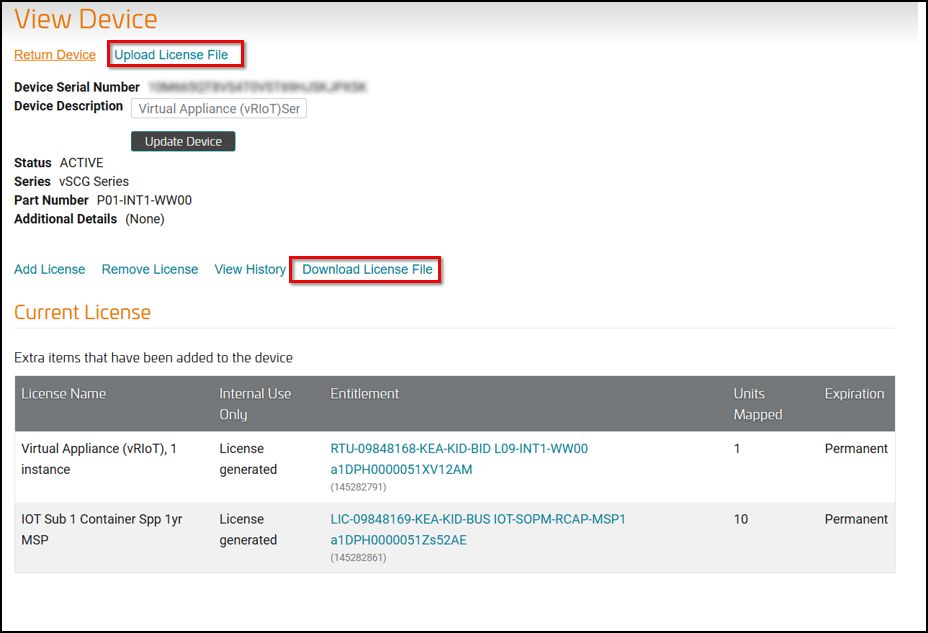Click the Internal Use Only column header
The height and width of the screenshot is (633, 928).
tap(255, 404)
